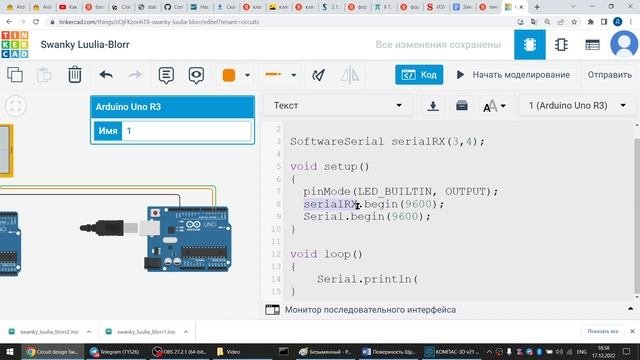Expand options for swanky_luulia_blorr1.ino download
This screenshot has height=360, width=640.
(x=186, y=332)
